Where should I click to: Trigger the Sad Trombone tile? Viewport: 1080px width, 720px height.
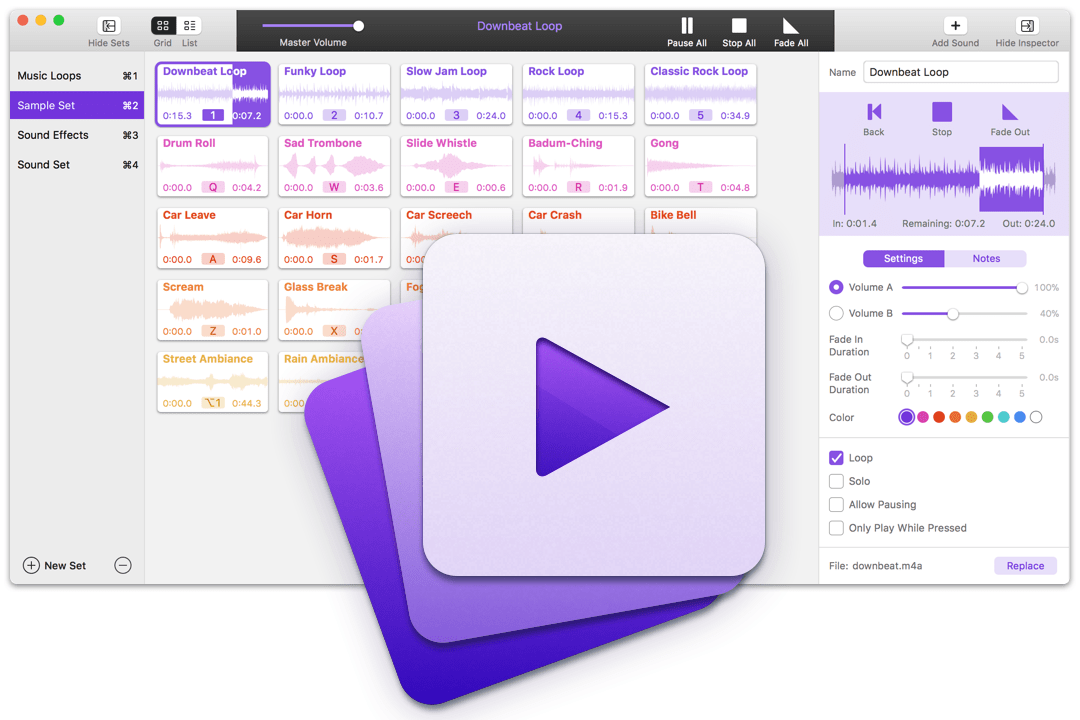334,166
